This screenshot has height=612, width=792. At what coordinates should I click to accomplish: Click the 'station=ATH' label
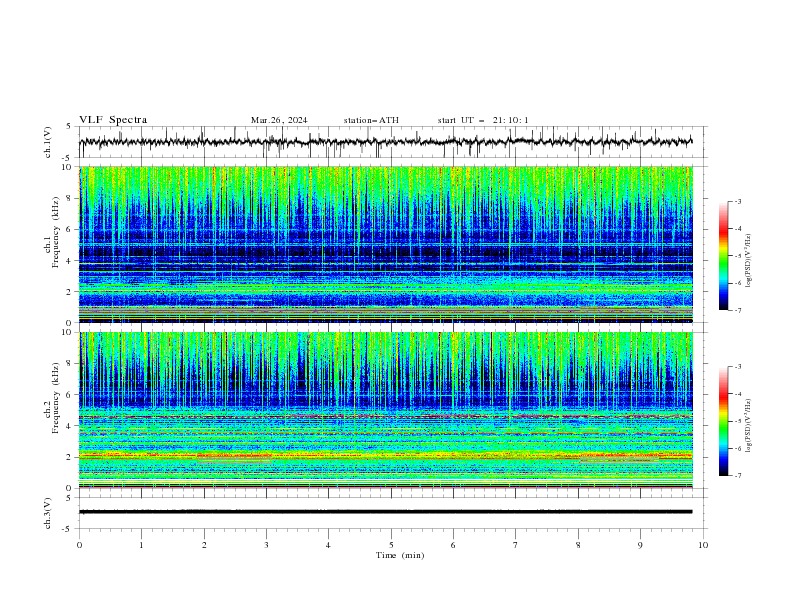371,120
